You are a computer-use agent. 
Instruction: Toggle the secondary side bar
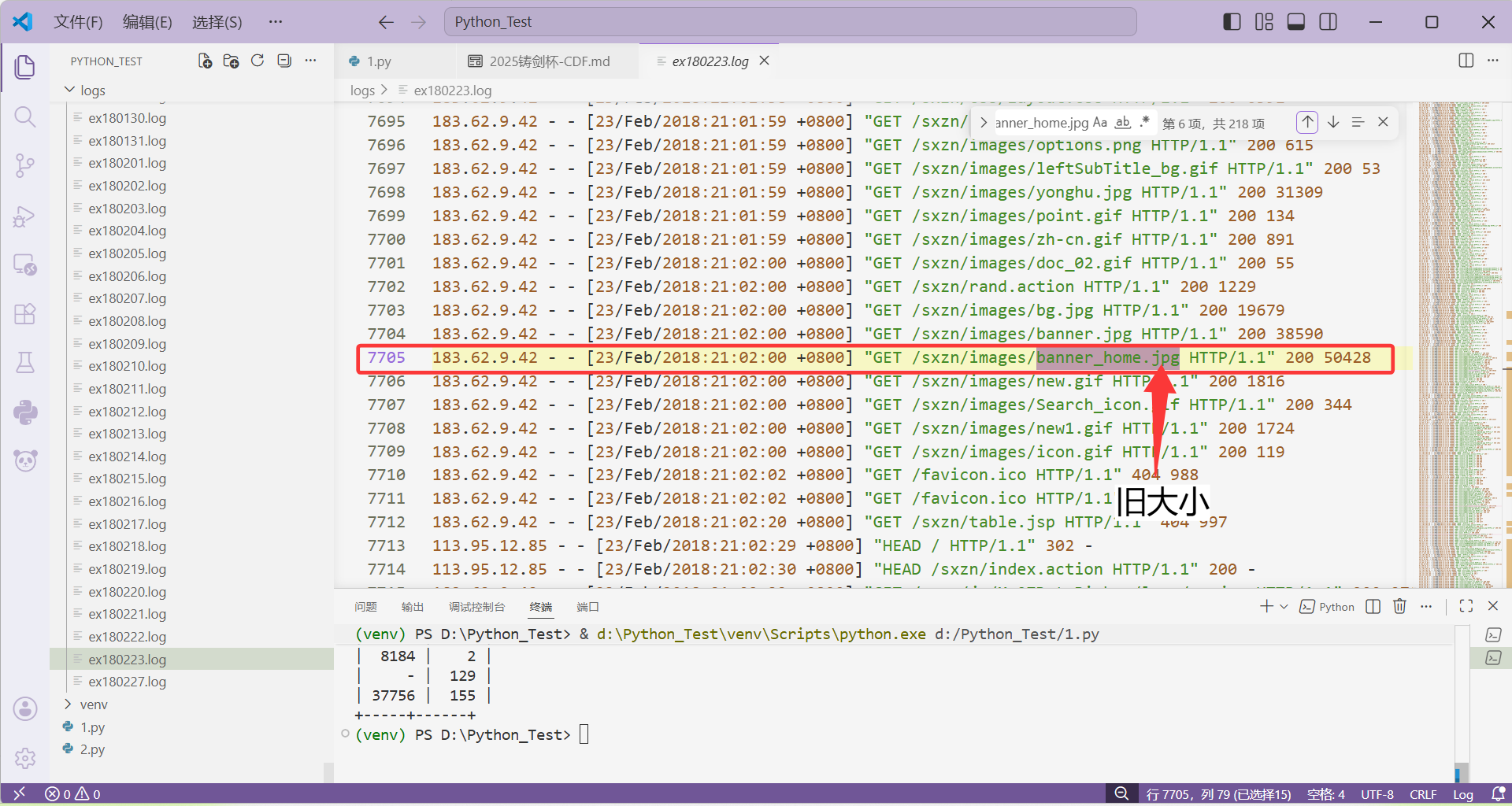[1329, 22]
